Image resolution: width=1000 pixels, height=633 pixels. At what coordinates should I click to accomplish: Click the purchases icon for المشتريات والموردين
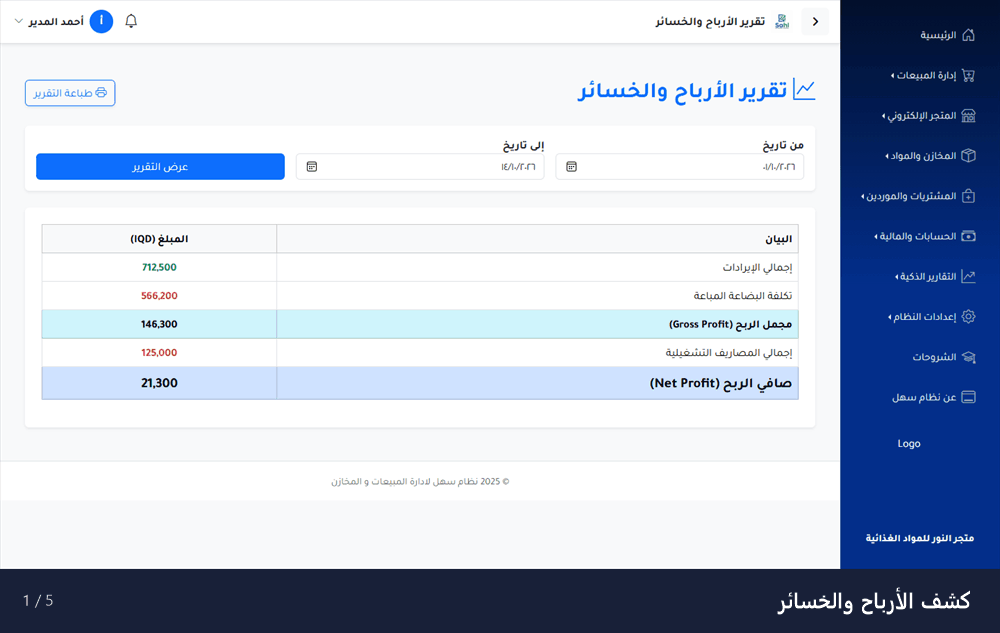[x=968, y=196]
